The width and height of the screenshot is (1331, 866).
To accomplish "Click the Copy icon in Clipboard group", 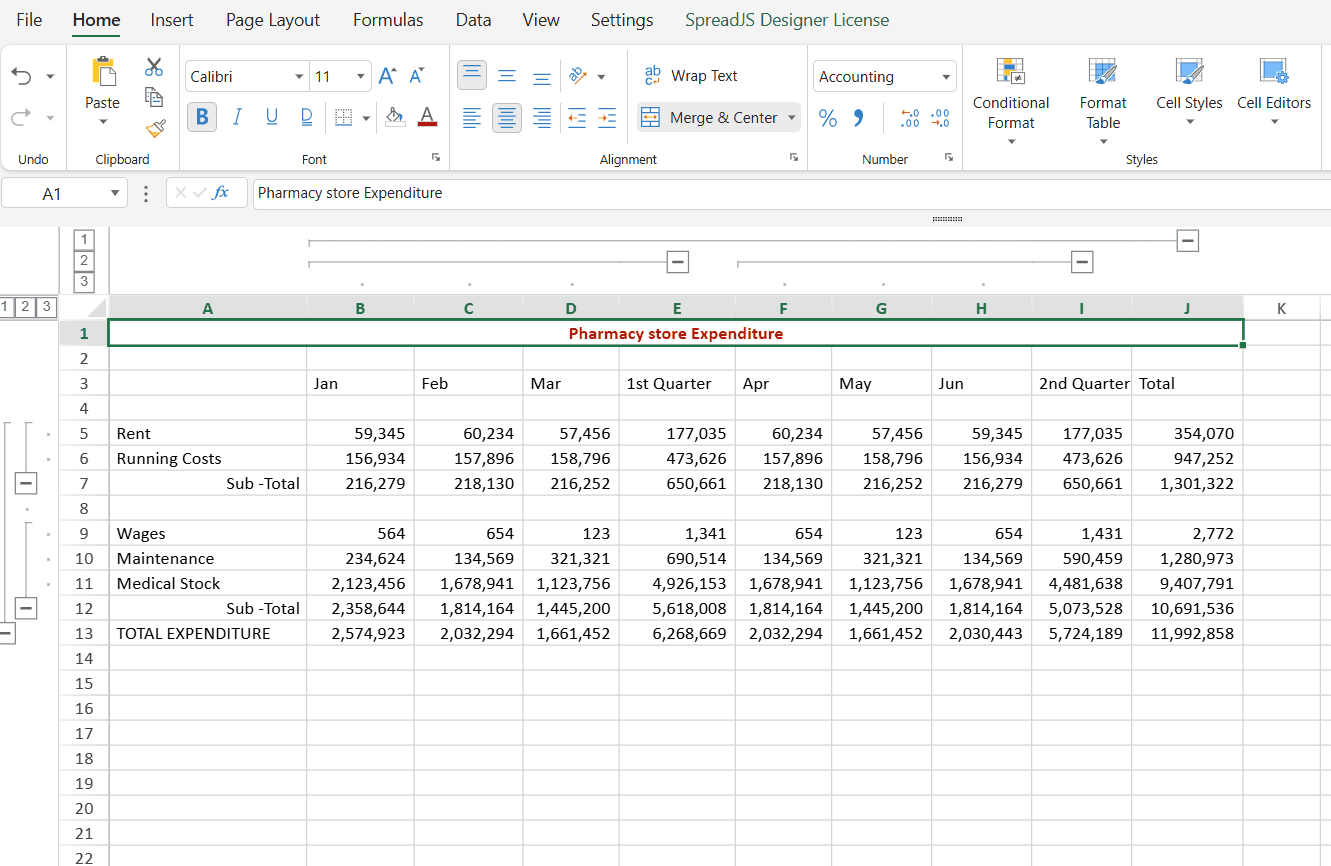I will (154, 97).
